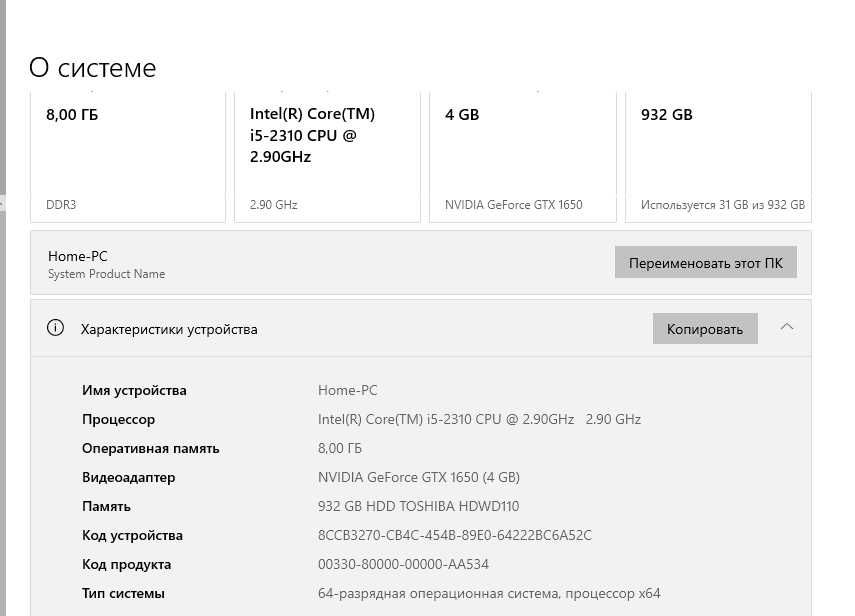Screen dimensions: 855x616
Task: Open the 932 GB storage card
Action: coord(718,156)
